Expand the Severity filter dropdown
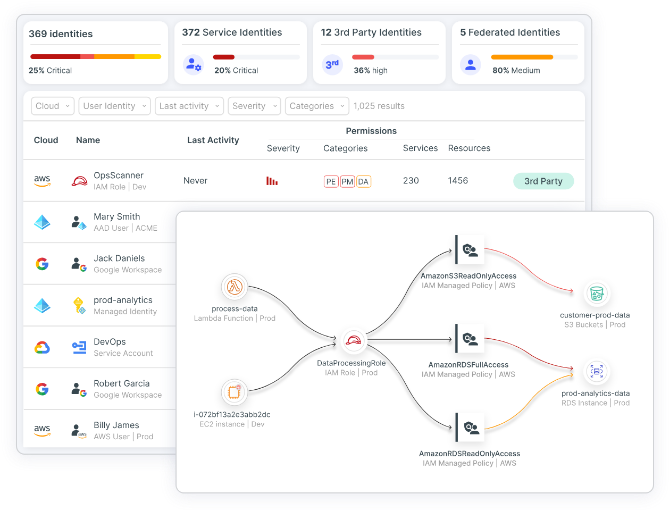Screen dimensions: 670x512 253,106
